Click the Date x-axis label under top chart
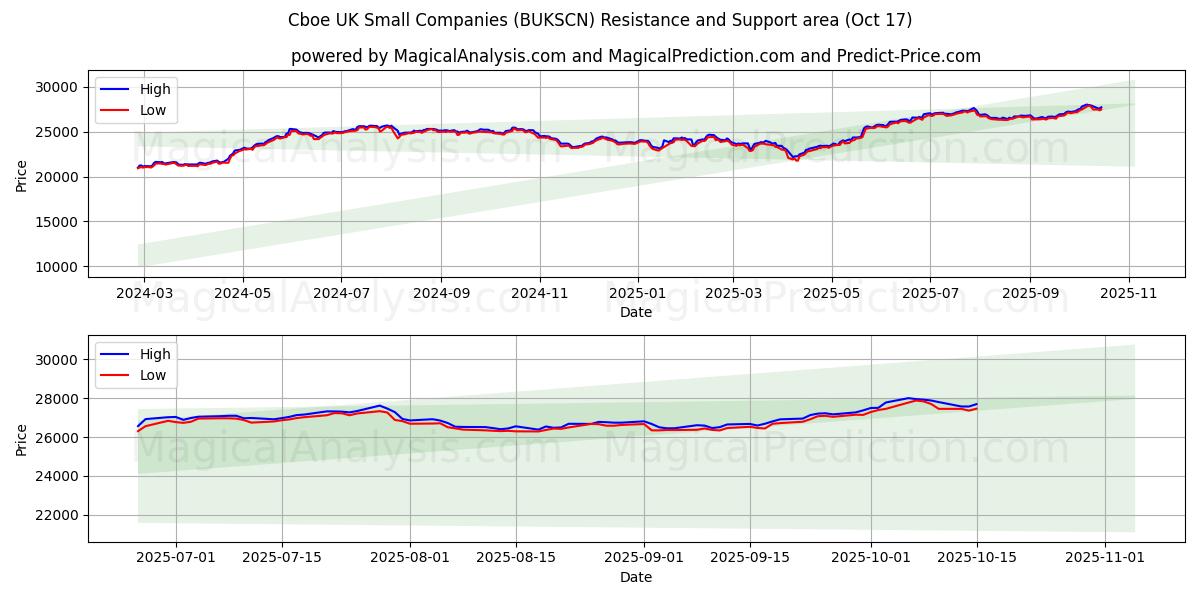 pyautogui.click(x=636, y=312)
